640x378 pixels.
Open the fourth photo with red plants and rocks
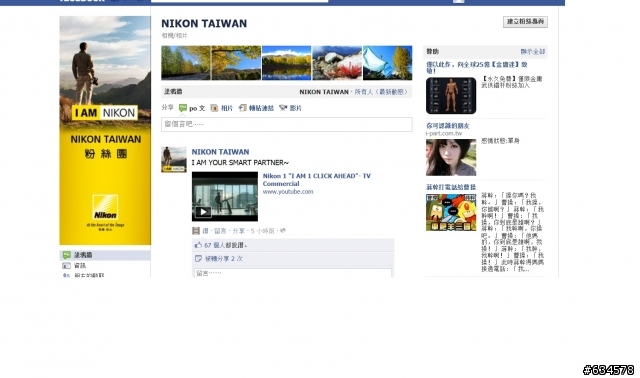[337, 62]
